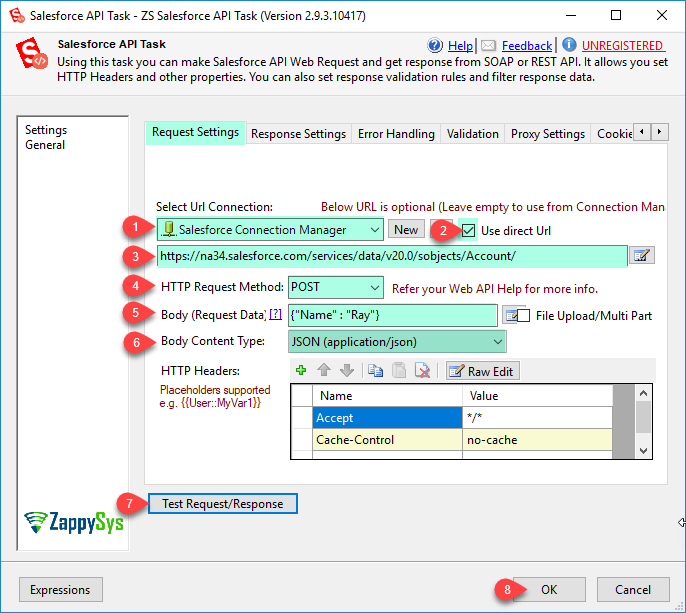Click the row selector beside Cache-Control header
Viewport: 686px width, 613px height.
[302, 440]
